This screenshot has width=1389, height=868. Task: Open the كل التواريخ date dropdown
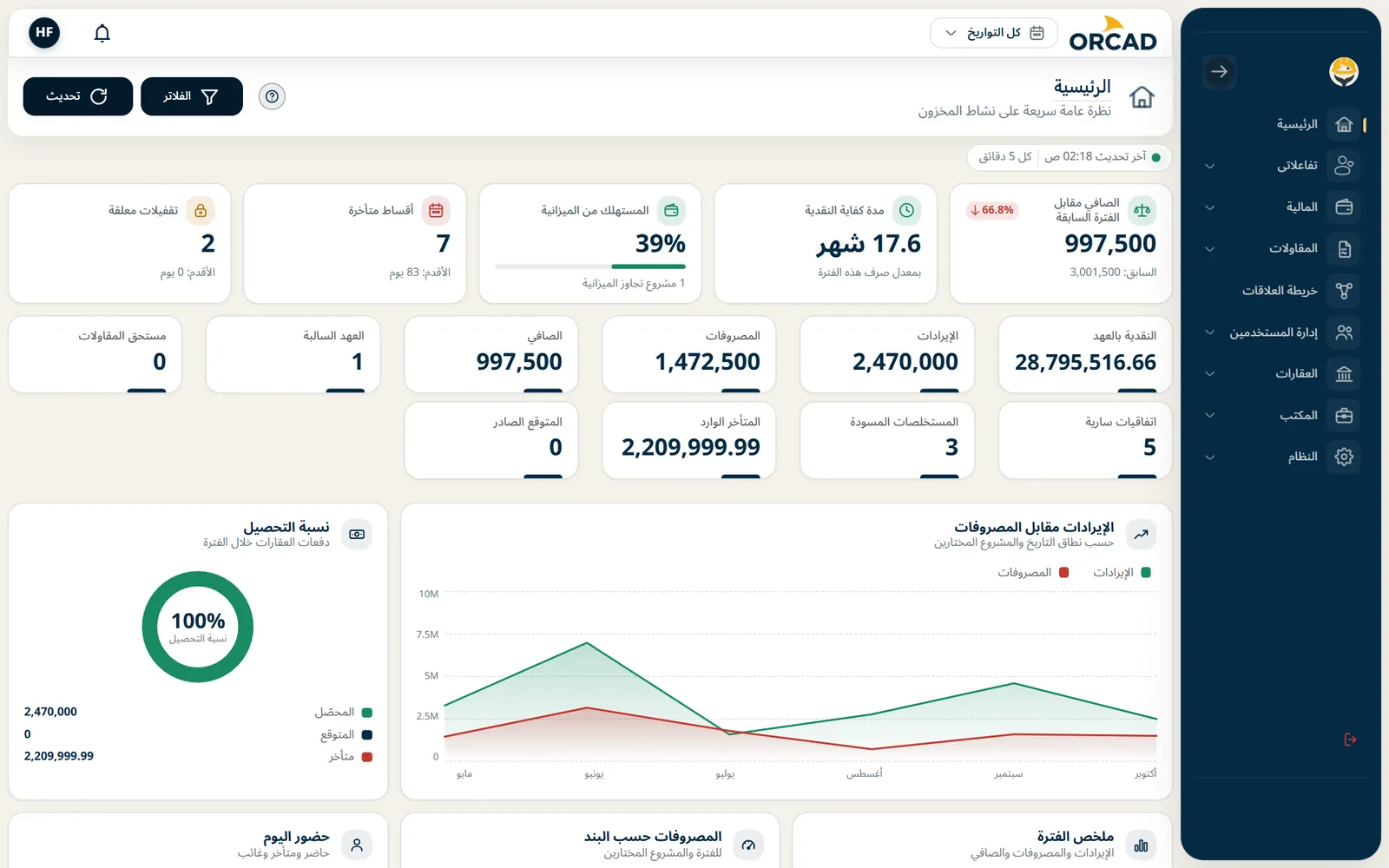point(994,33)
